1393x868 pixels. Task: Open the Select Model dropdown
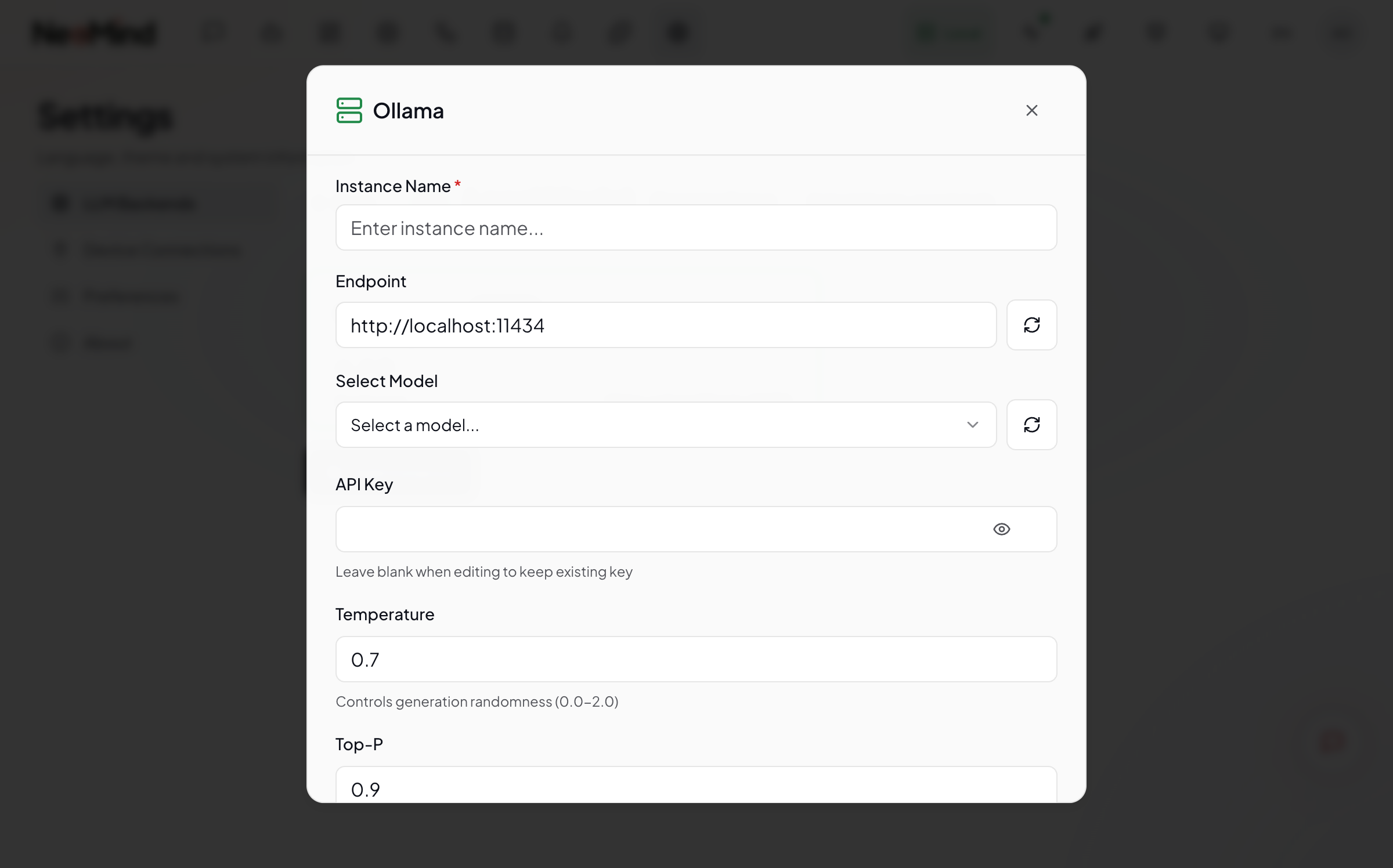coord(666,425)
